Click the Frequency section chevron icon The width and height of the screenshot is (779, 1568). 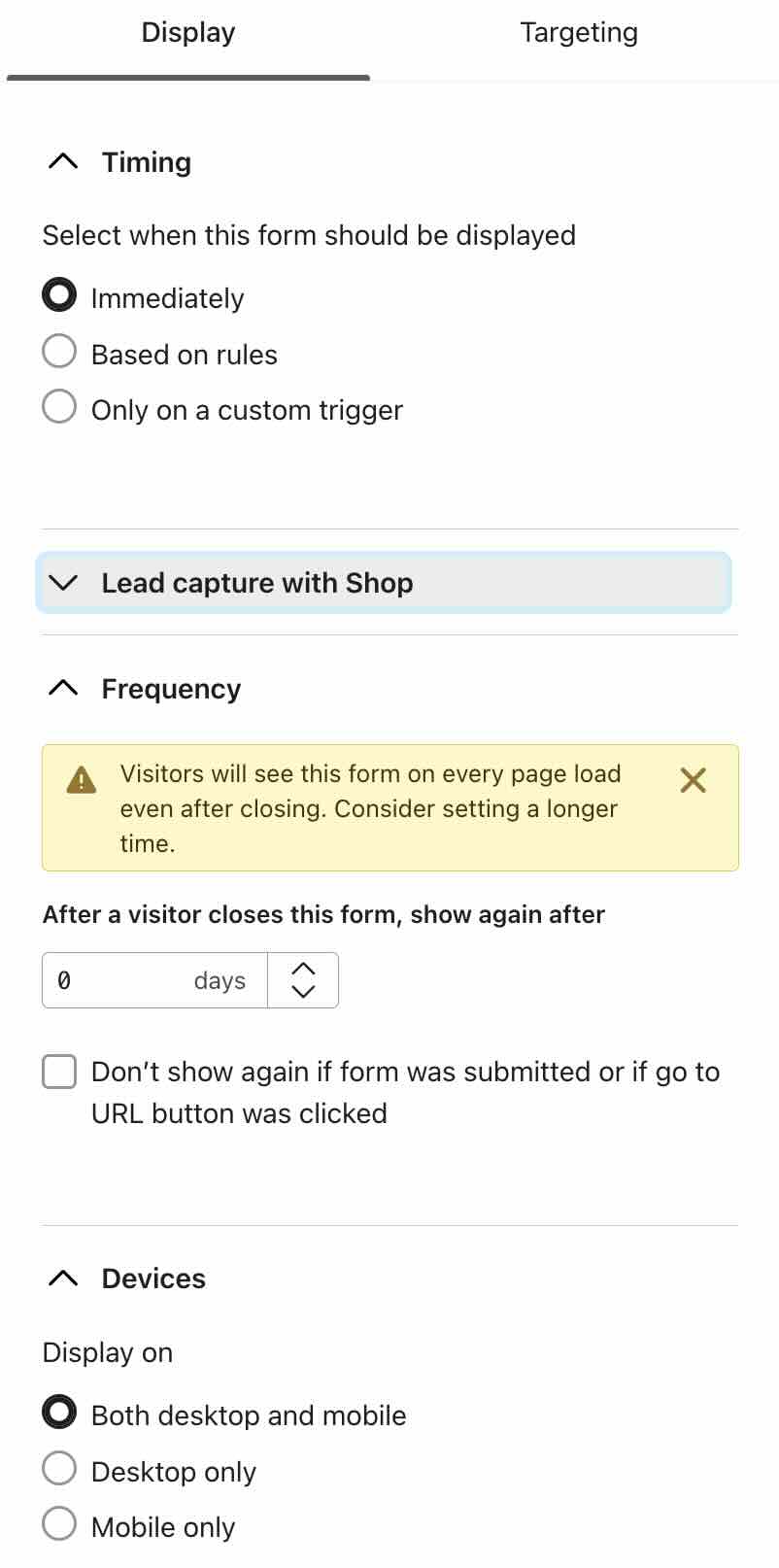point(63,688)
